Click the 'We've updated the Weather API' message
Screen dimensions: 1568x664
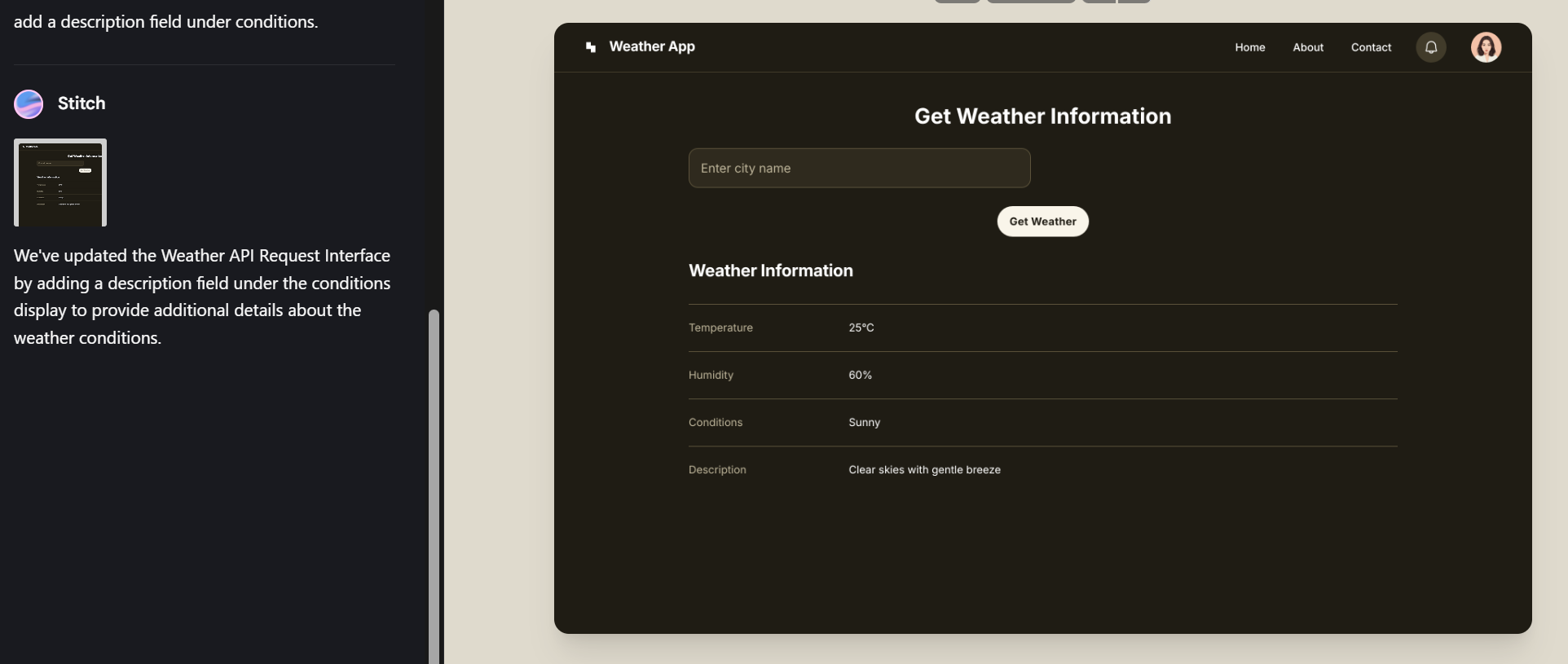(x=202, y=297)
